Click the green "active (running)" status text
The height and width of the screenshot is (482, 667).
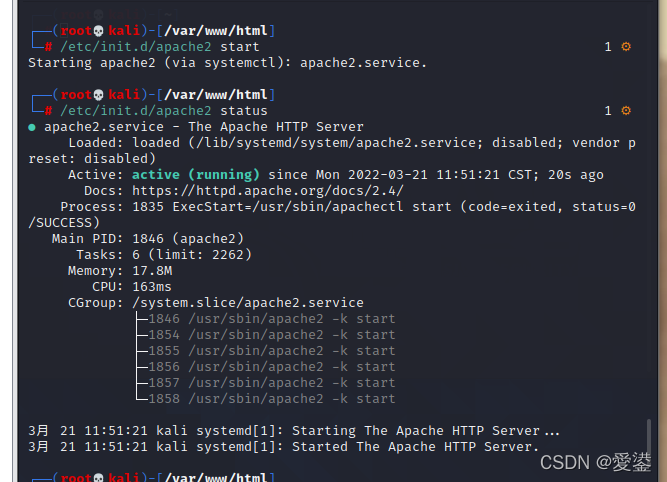[x=196, y=175]
